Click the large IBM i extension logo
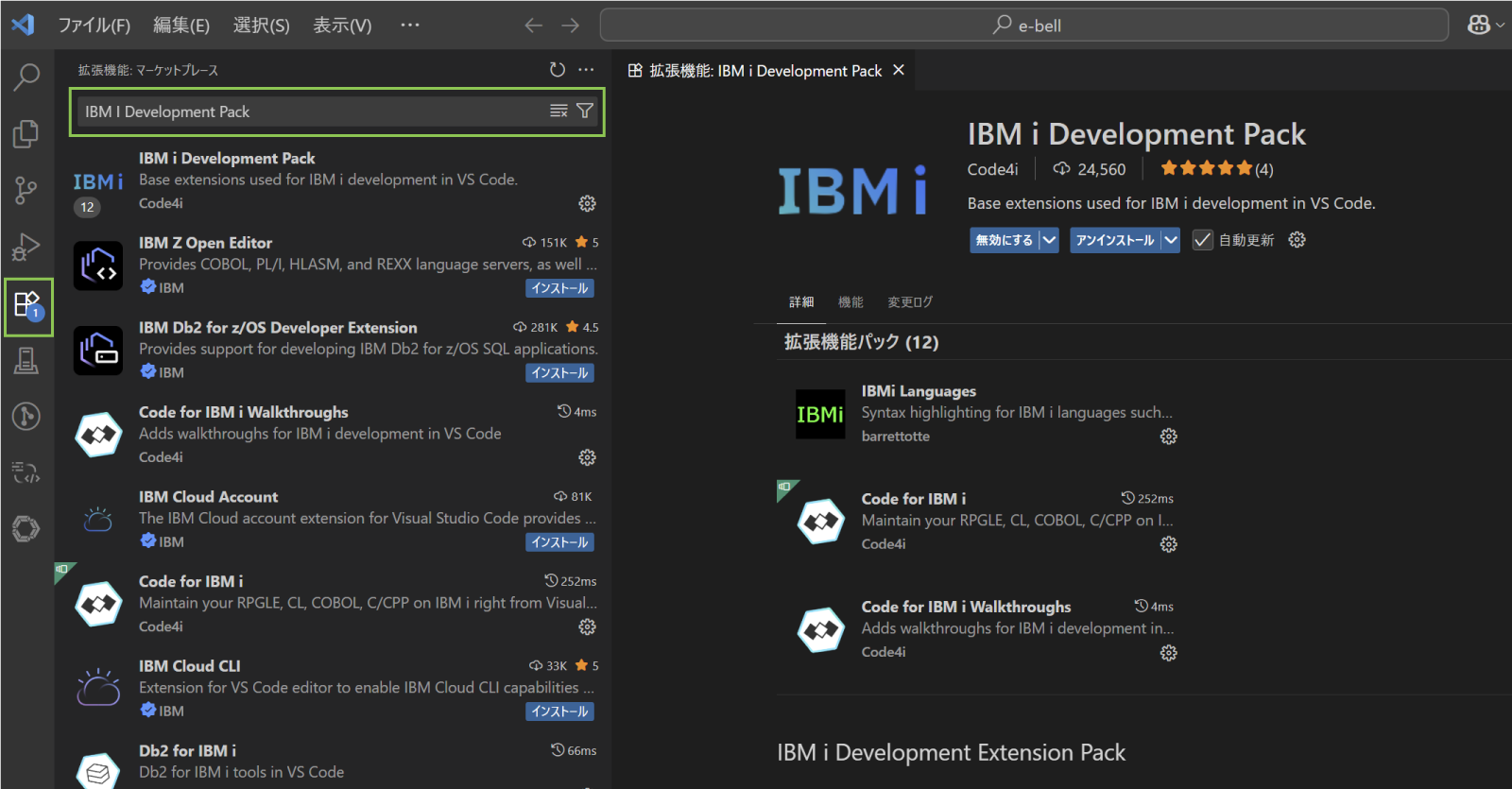This screenshot has width=1512, height=789. 851,190
